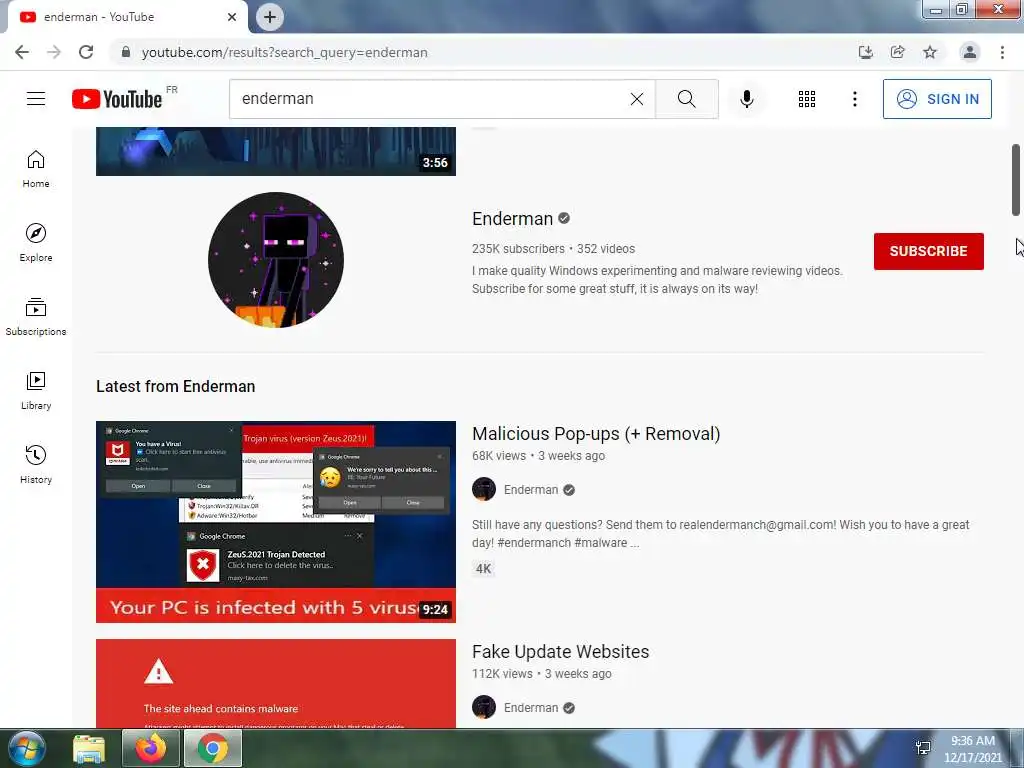Open Chrome profile avatar
The width and height of the screenshot is (1024, 768).
[970, 52]
